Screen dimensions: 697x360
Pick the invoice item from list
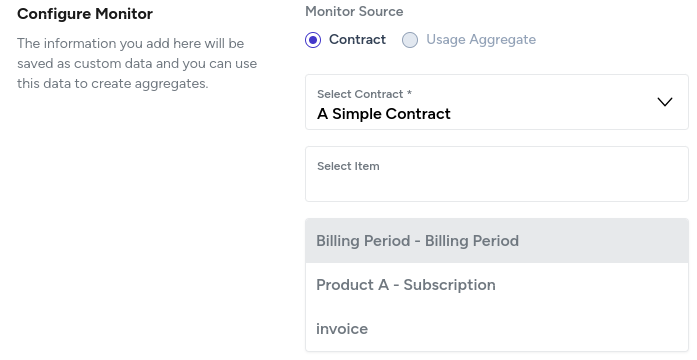click(x=497, y=329)
